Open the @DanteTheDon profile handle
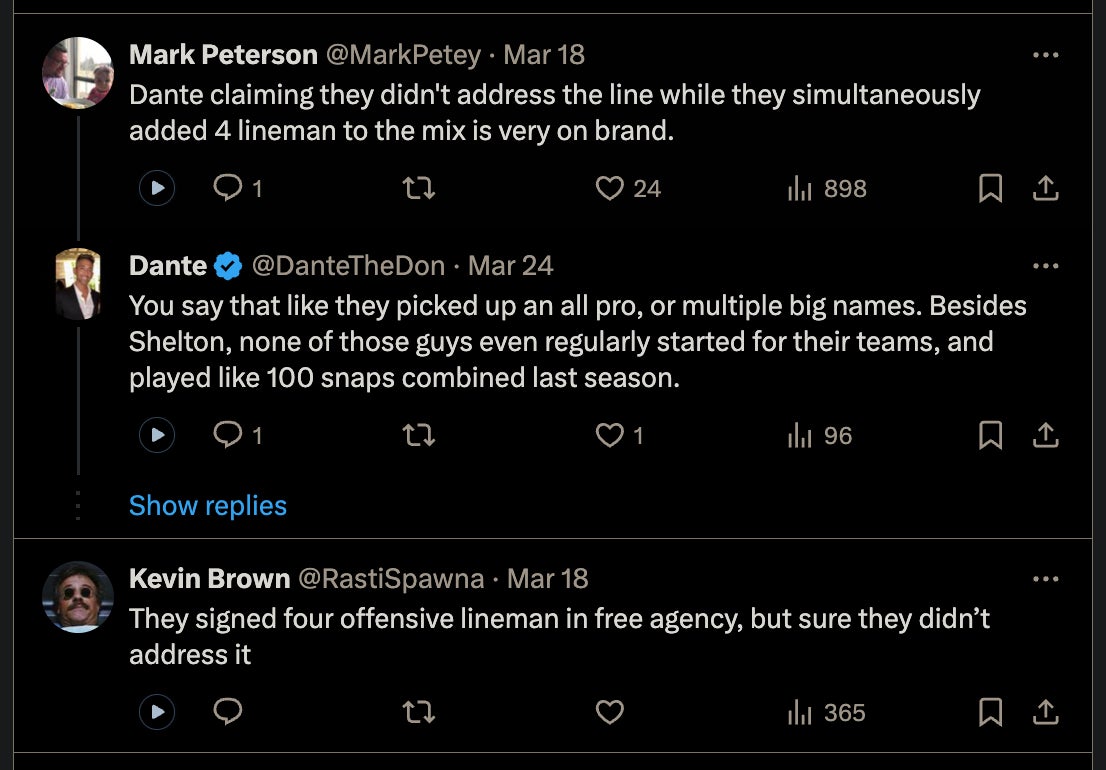1106x770 pixels. tap(348, 266)
